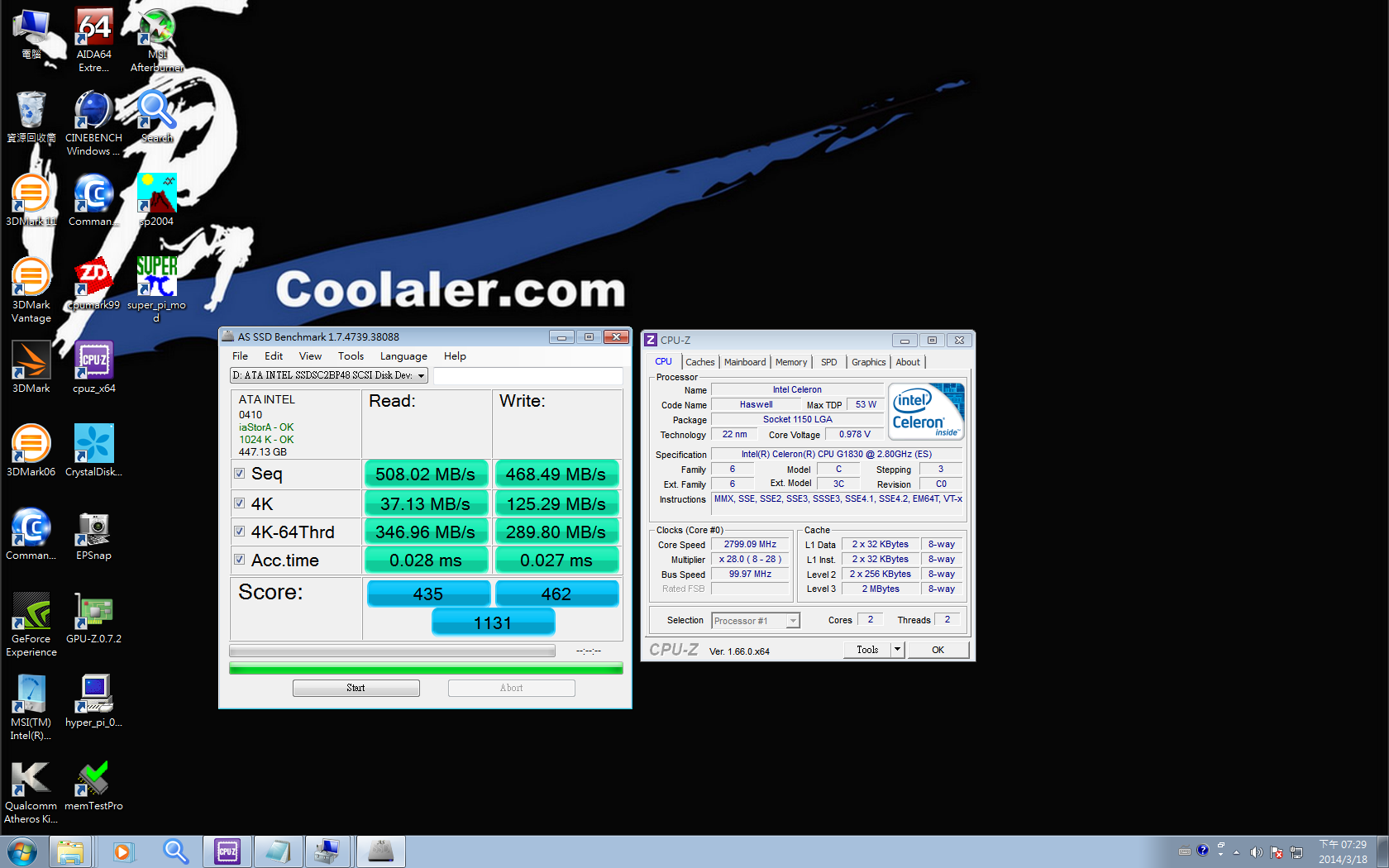Open the Computer desktop icon
The width and height of the screenshot is (1389, 868).
click(31, 33)
